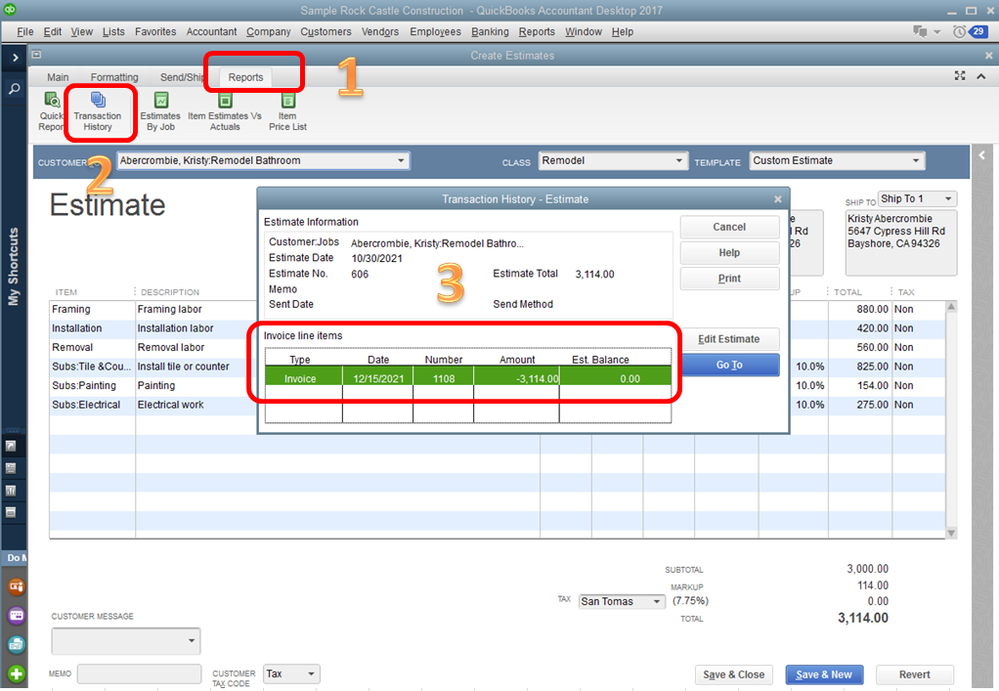999x691 pixels.
Task: Click the Go To button
Action: tap(729, 365)
